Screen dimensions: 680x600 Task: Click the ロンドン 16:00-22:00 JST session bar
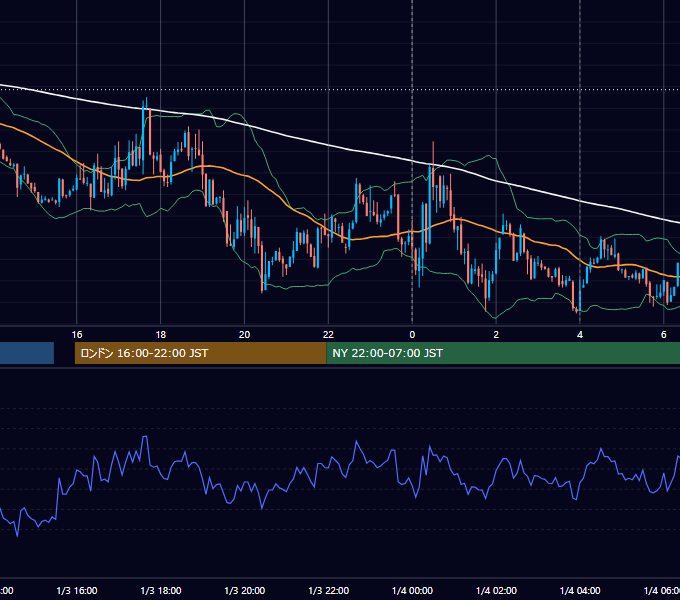click(200, 353)
